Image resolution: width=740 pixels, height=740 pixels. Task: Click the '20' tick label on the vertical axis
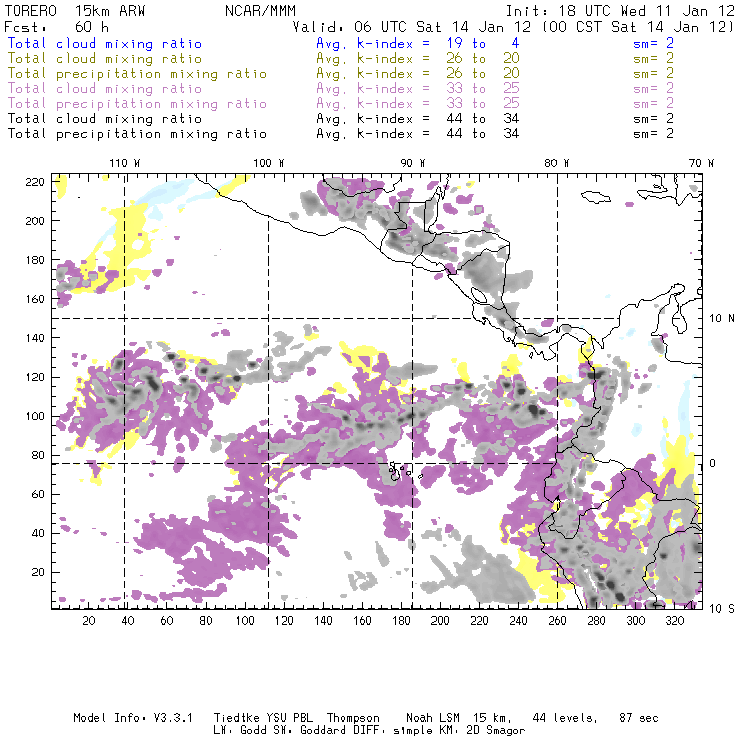coord(38,572)
